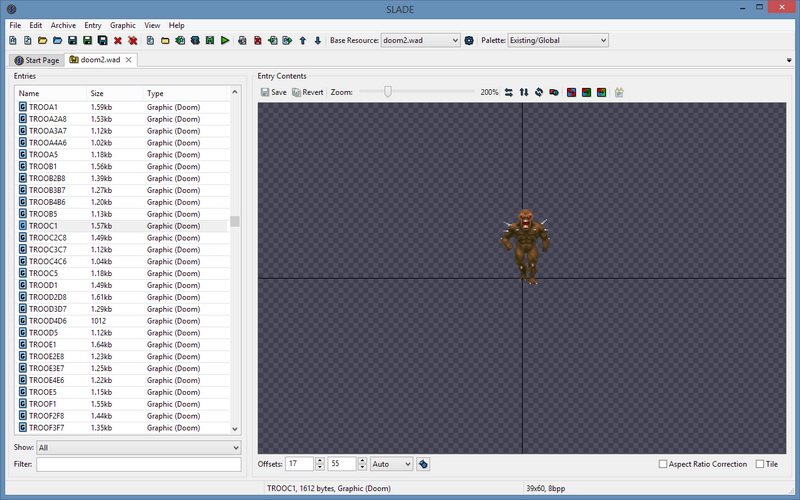
Task: Enable the Aspect Ratio Correction checkbox
Action: [x=663, y=464]
